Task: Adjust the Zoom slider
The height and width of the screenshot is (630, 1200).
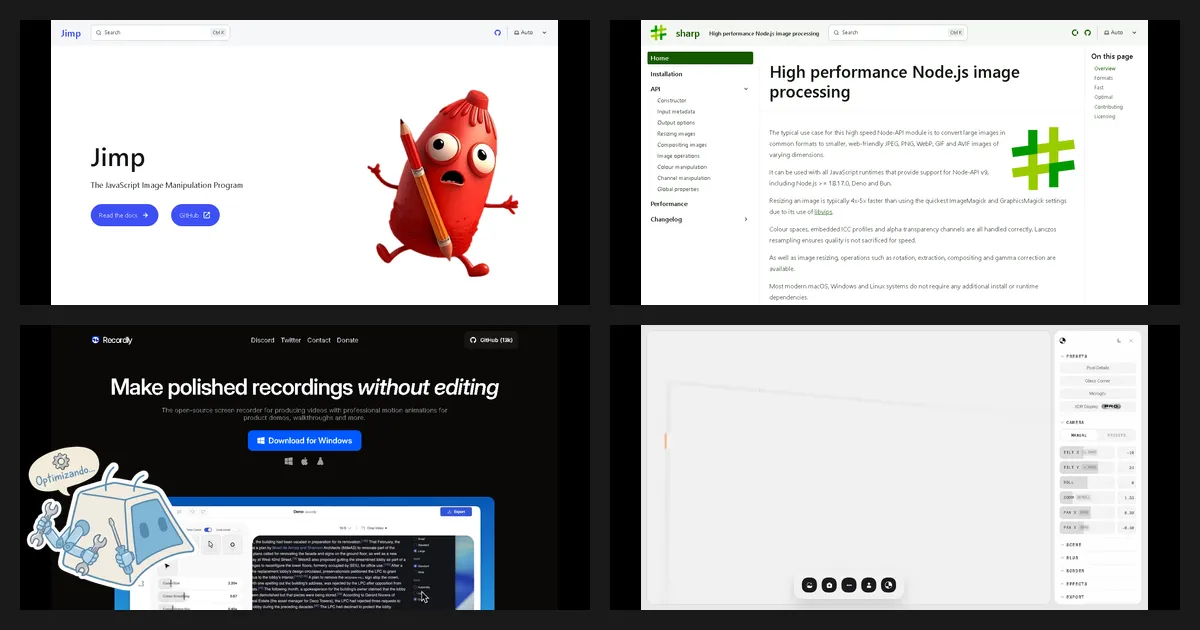Action: tap(1086, 497)
